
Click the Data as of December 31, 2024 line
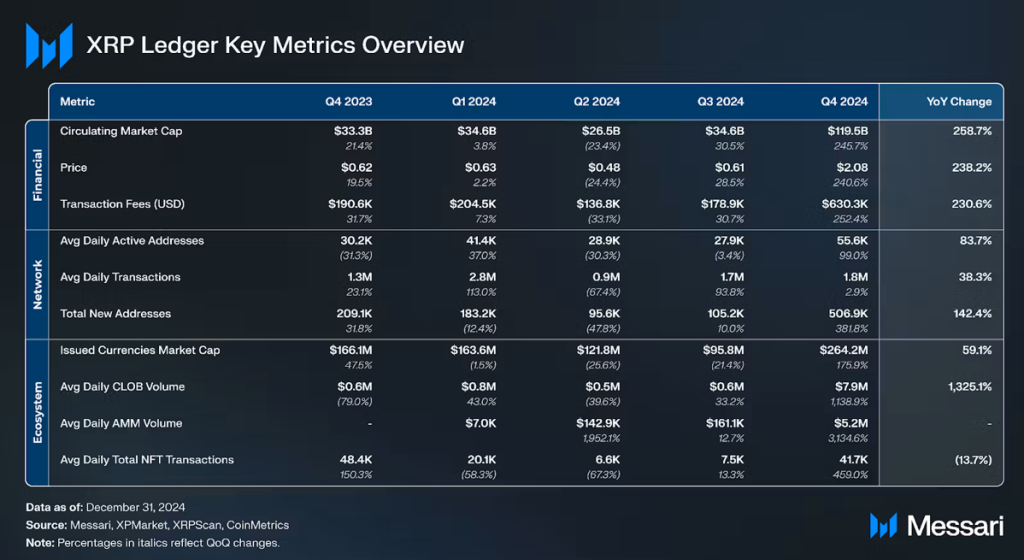tap(105, 507)
